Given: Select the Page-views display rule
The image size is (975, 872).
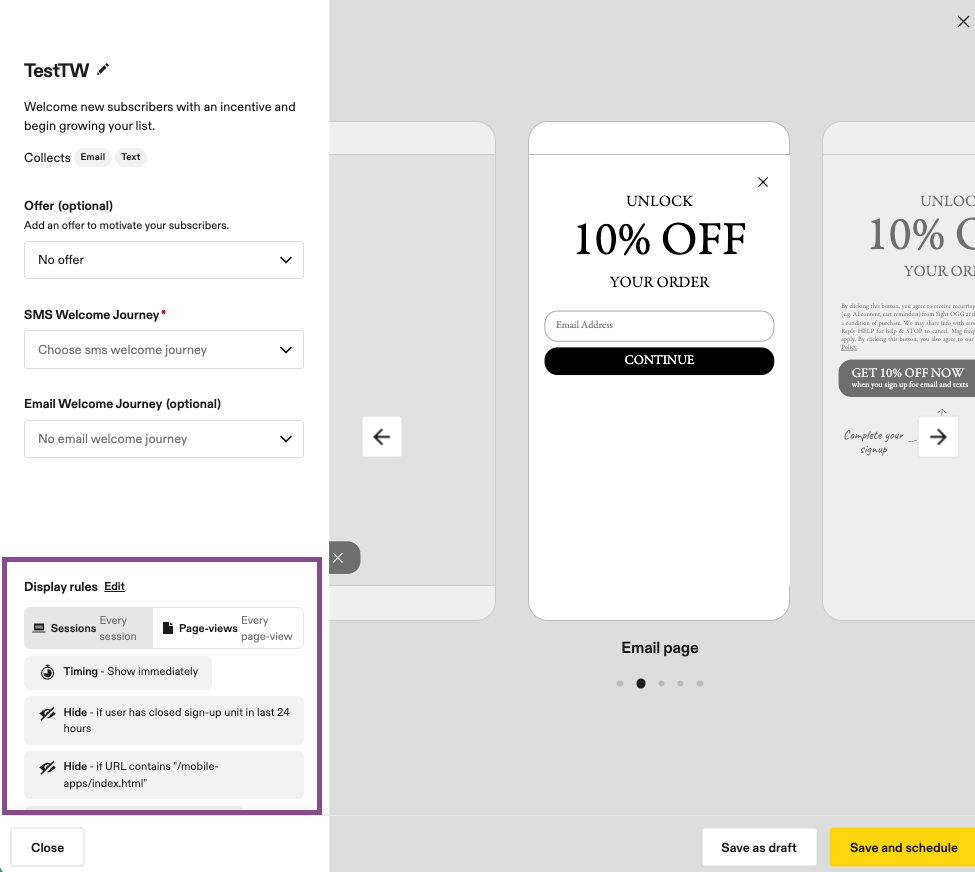Looking at the screenshot, I should tap(228, 628).
